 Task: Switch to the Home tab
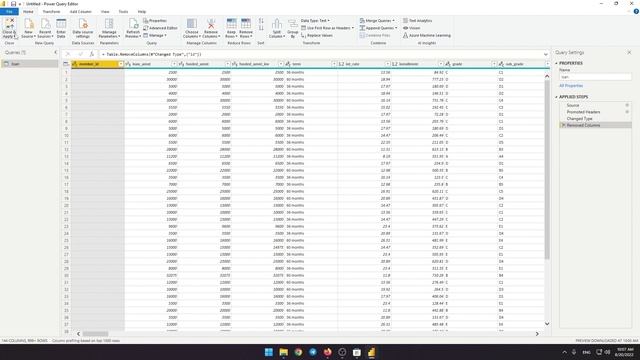point(28,11)
